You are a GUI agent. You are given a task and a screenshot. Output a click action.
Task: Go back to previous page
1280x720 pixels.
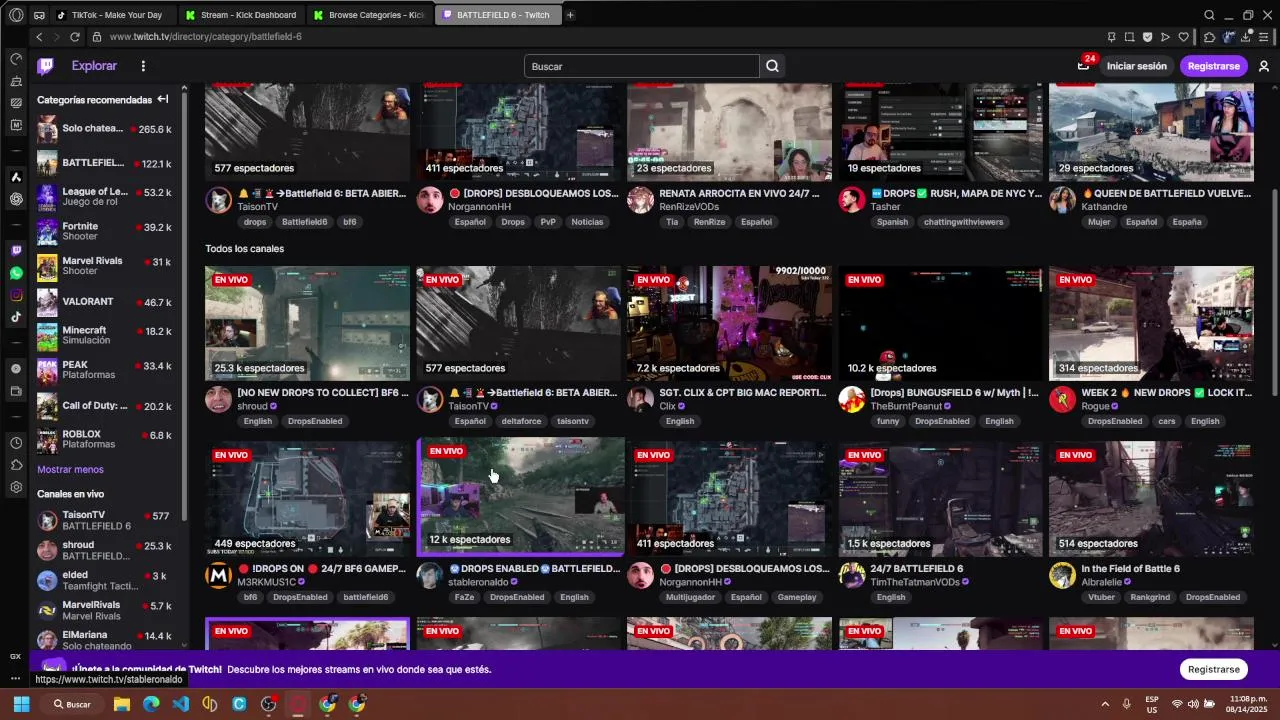39,37
